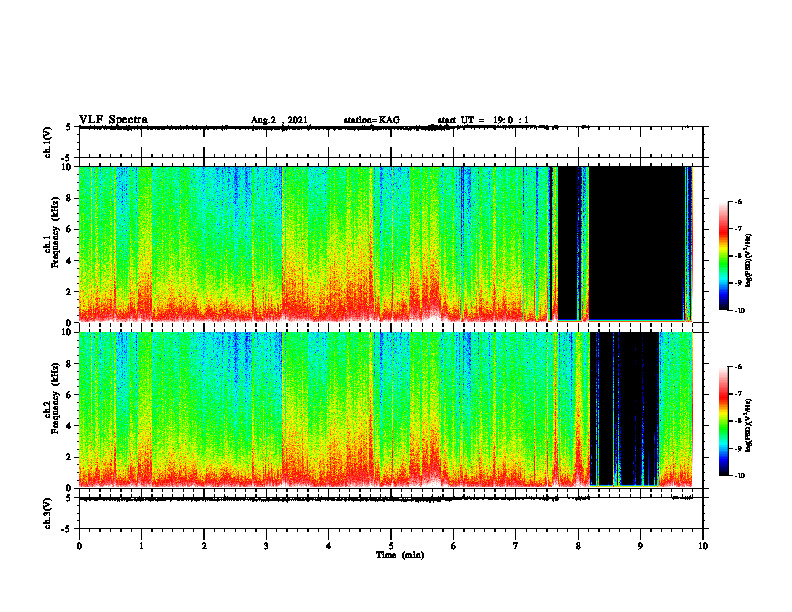Click the ch.2 colorbar "log(PSD)" unit label
Screen dimensions: 792x612
point(749,426)
